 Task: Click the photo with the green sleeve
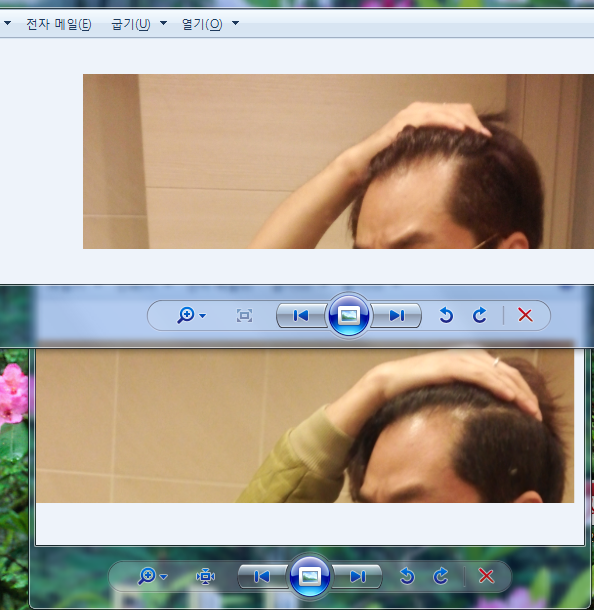point(305,426)
